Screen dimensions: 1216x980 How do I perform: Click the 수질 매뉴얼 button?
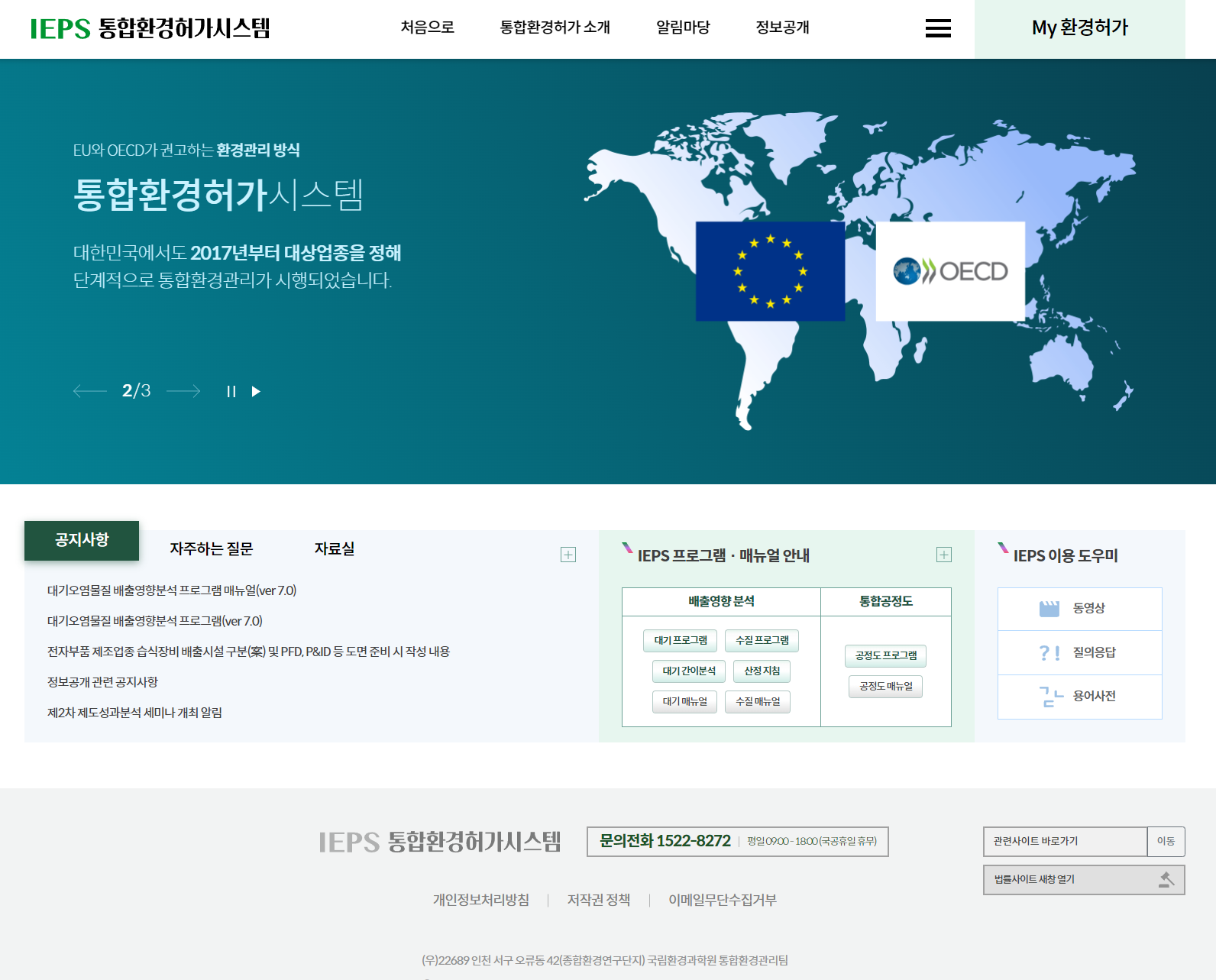coord(758,702)
